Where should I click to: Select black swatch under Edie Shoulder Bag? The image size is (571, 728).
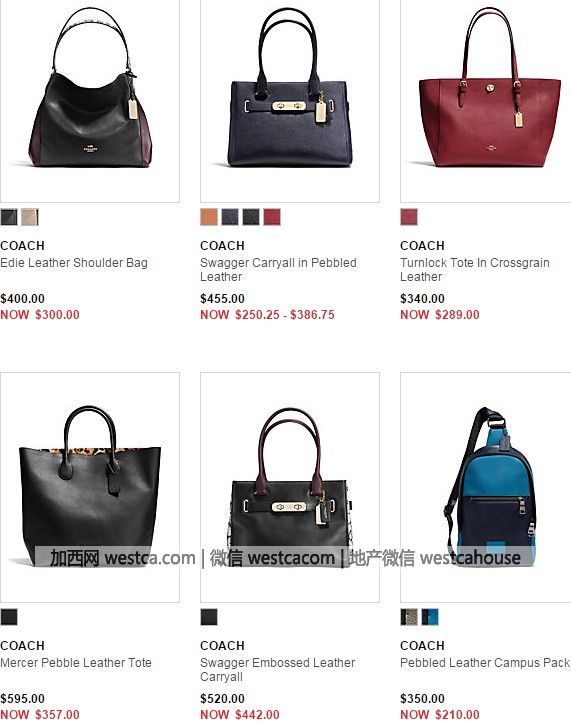tap(9, 217)
